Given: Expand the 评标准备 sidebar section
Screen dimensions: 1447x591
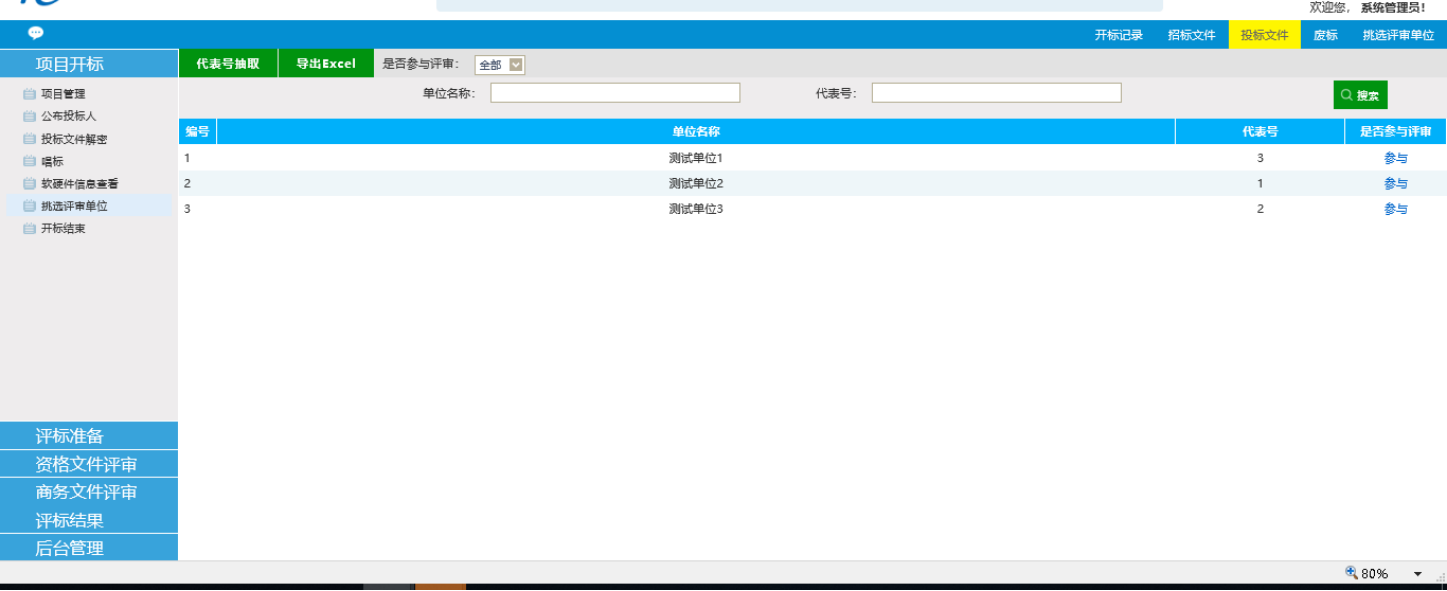Looking at the screenshot, I should 89,436.
